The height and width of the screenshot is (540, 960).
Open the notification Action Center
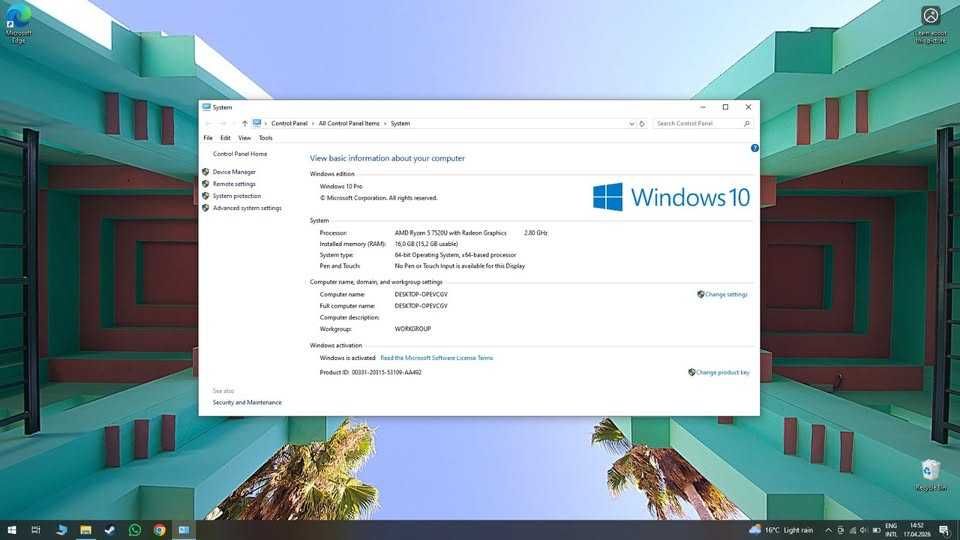pos(945,530)
